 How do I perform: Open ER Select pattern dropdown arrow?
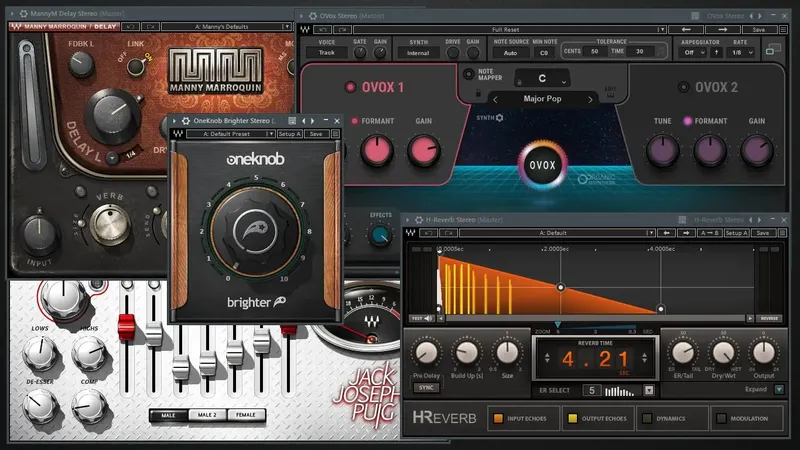click(x=648, y=390)
